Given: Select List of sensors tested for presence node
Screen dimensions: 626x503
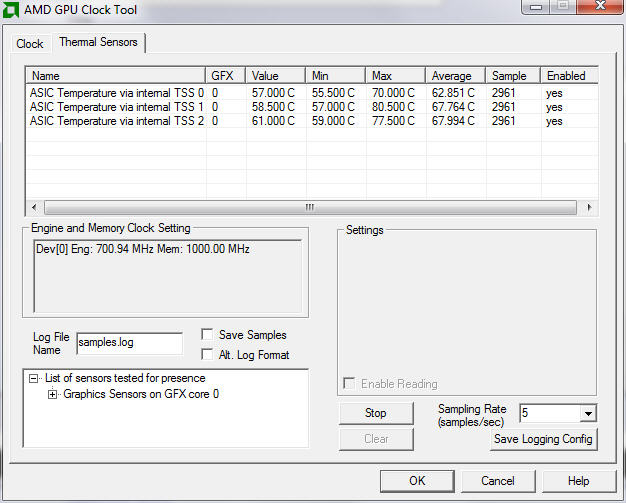Looking at the screenshot, I should click(125, 378).
